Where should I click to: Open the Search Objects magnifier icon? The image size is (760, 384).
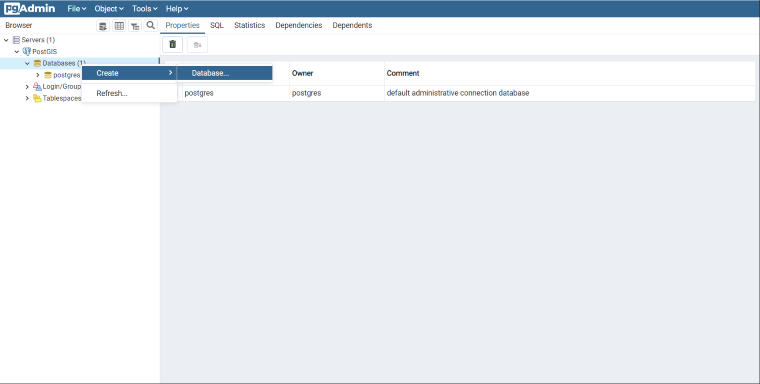(x=151, y=25)
